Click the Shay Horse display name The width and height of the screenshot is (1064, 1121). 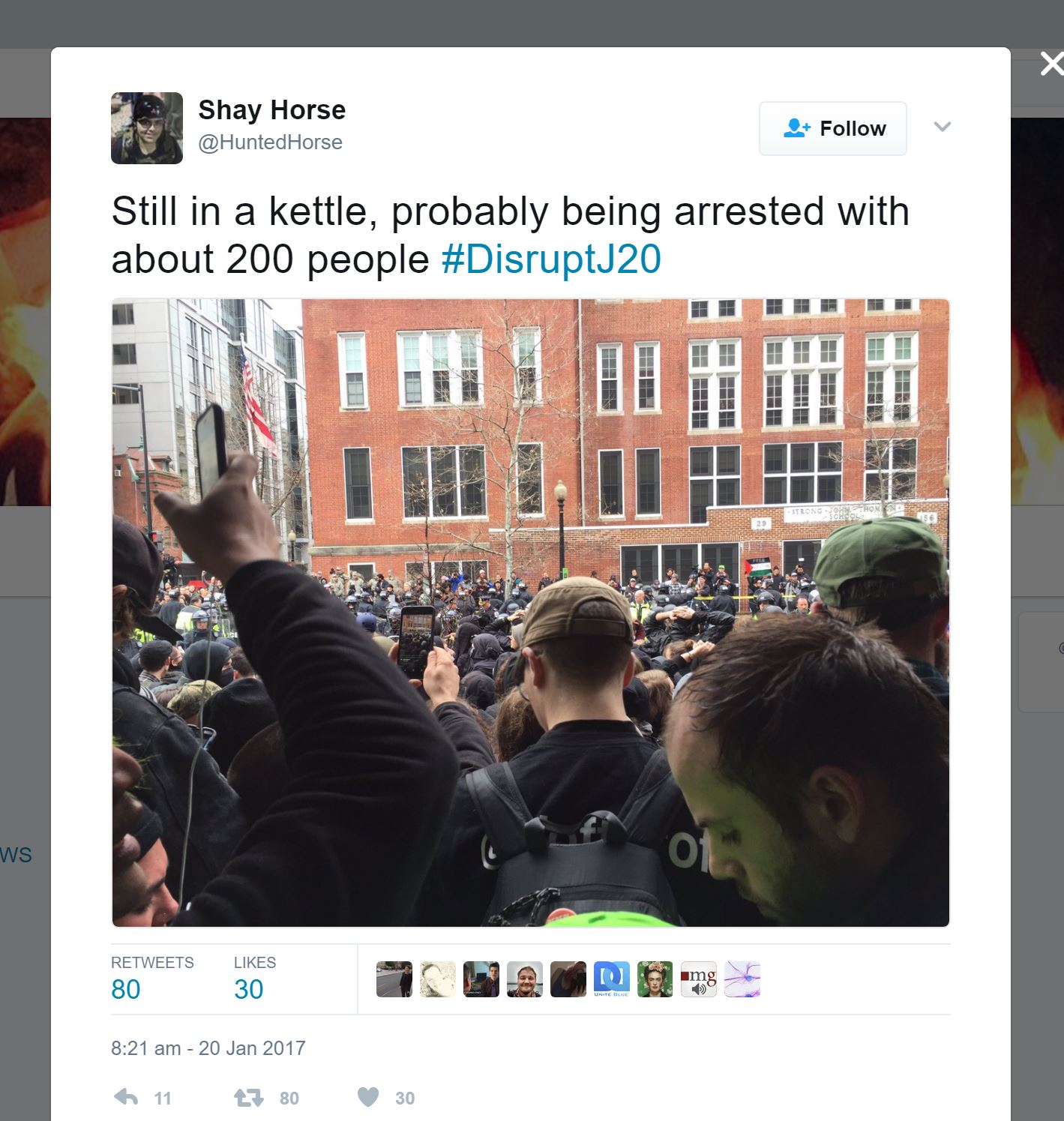coord(272,109)
